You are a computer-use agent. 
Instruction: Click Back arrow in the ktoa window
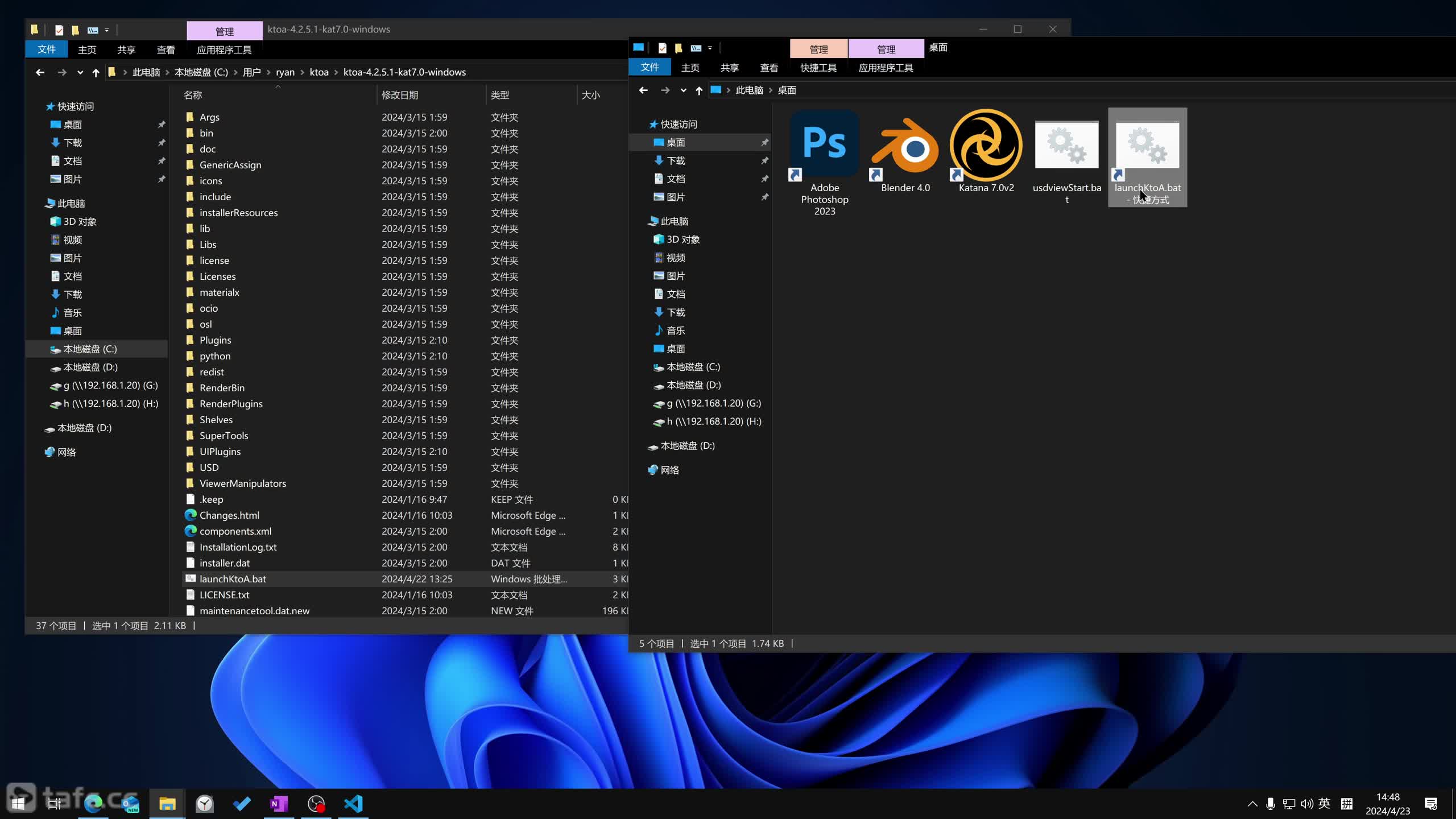point(40,72)
